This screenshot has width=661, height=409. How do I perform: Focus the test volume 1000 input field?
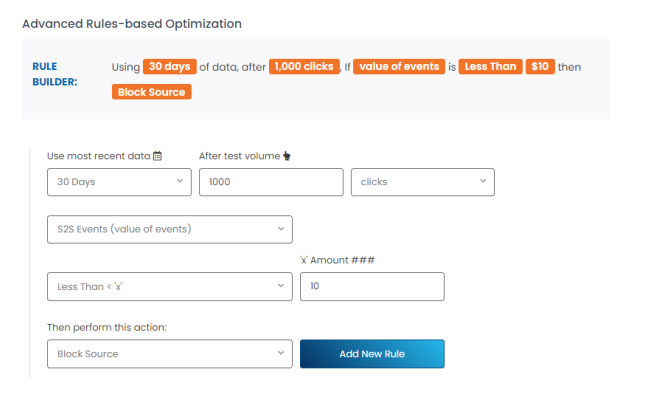pos(271,182)
